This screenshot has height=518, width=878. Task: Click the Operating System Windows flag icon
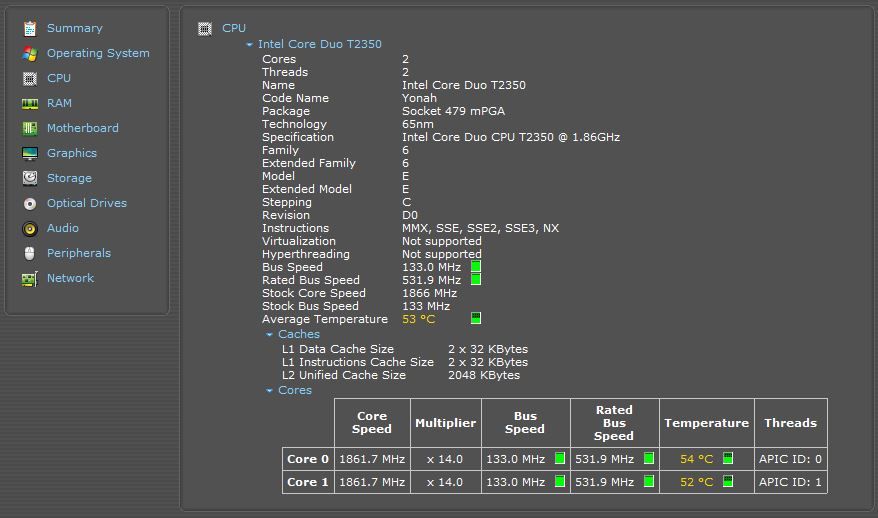click(x=30, y=53)
